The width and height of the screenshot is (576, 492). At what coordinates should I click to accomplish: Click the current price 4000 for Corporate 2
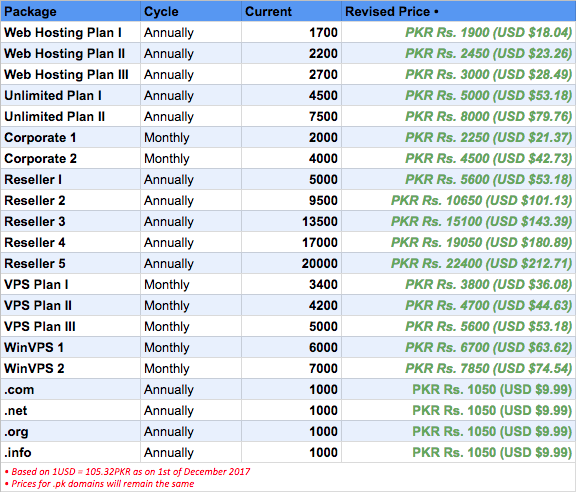click(x=323, y=158)
